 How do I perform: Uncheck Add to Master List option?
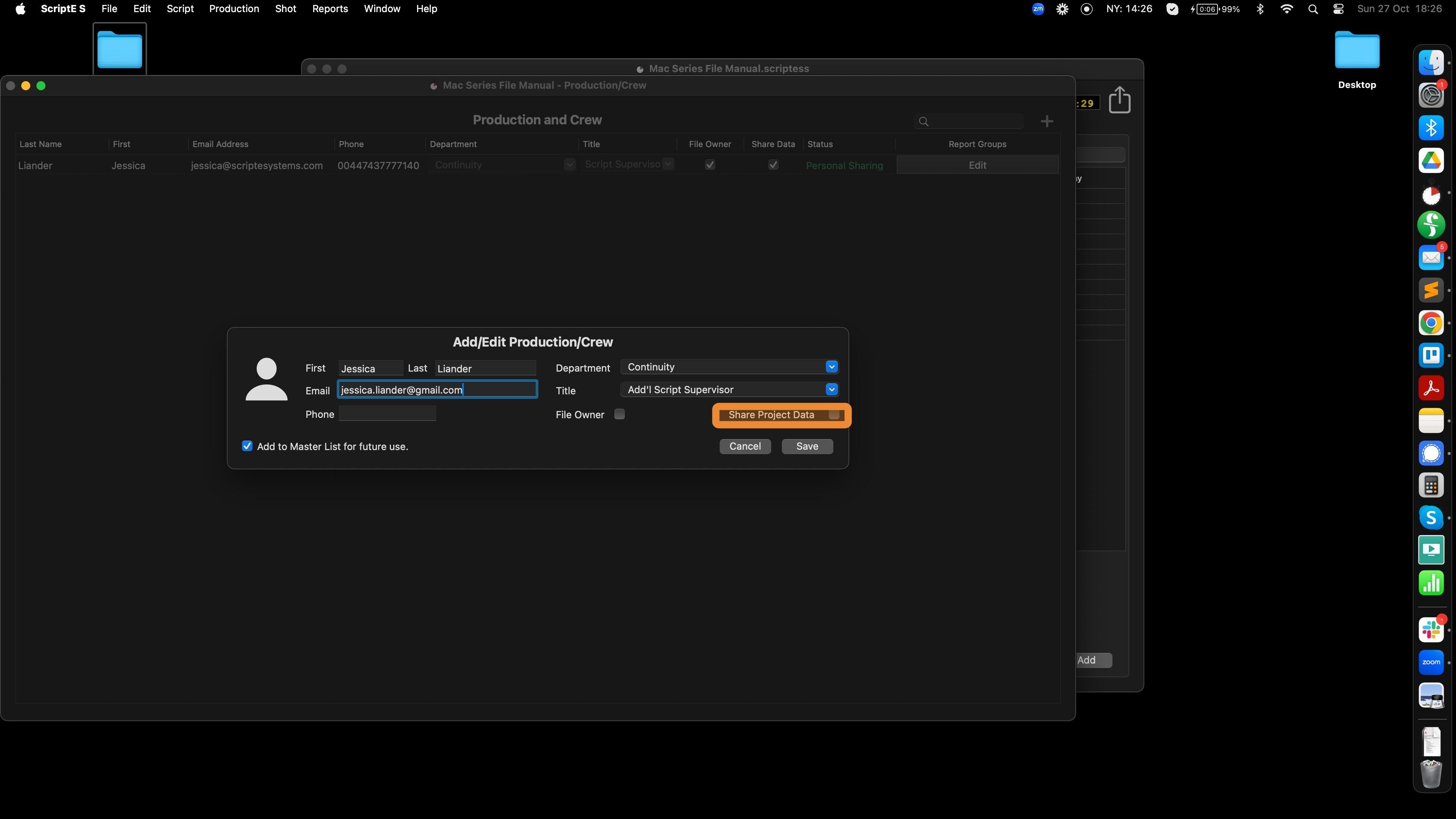coord(247,446)
